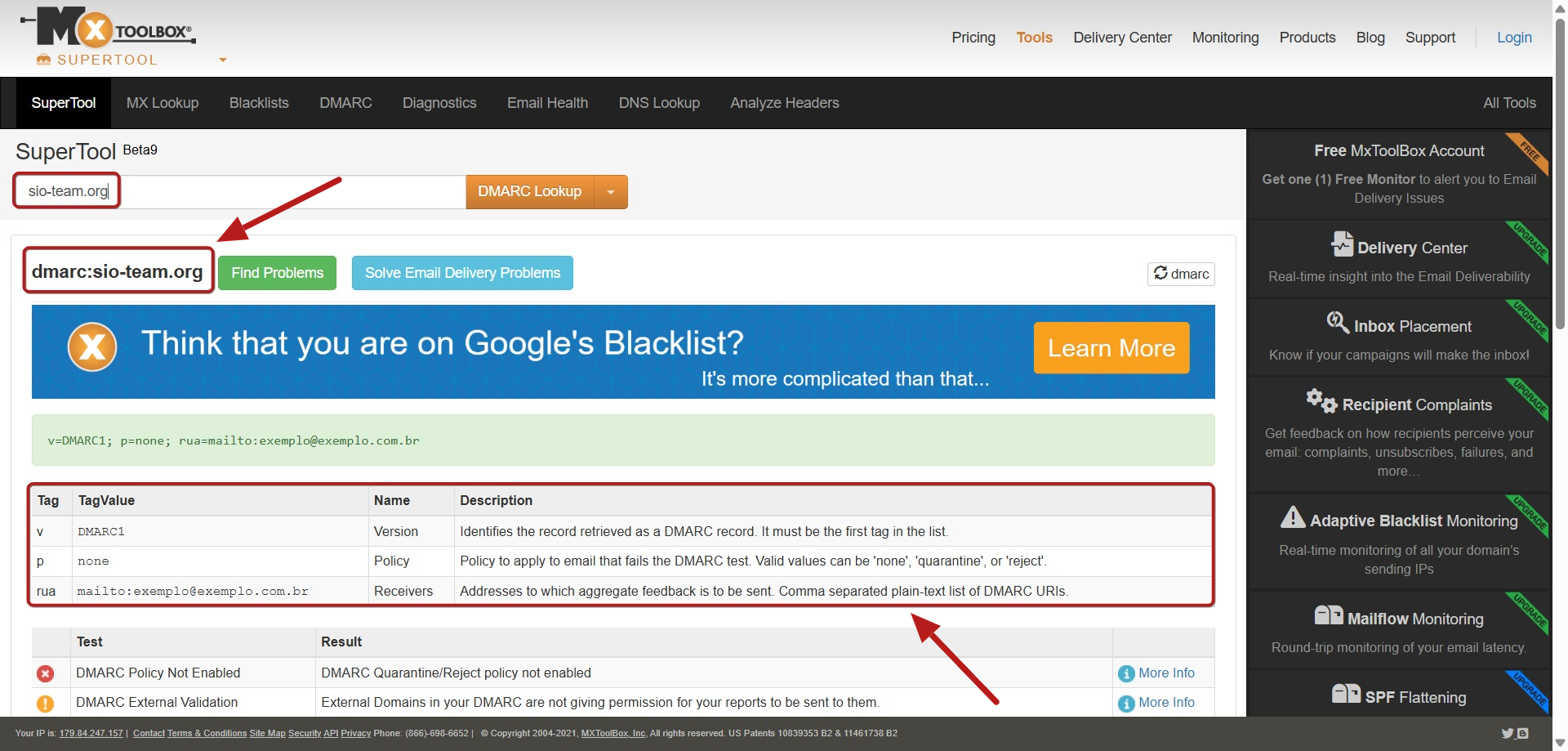1568x751 pixels.
Task: Open the Diagnostics tab
Action: click(x=439, y=103)
